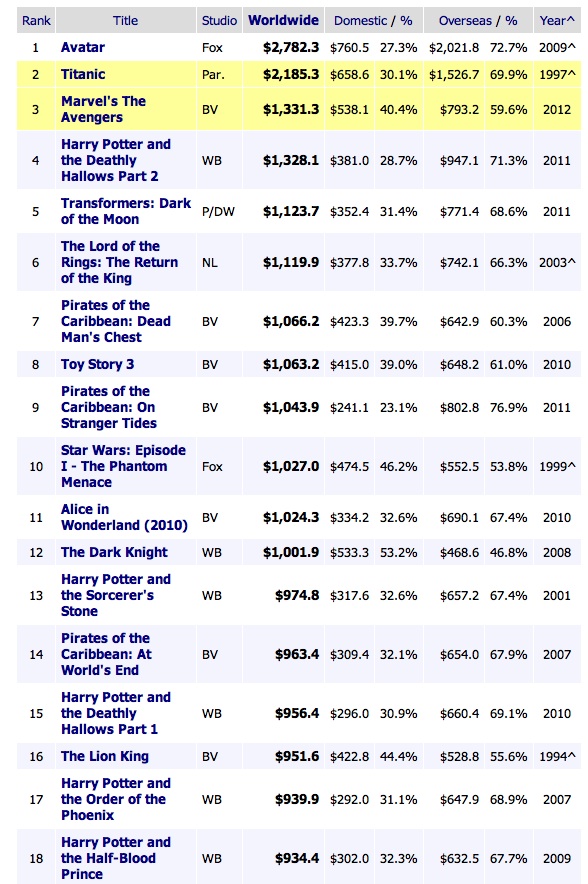Open the Toy Story 3 link
Viewport: 588px width, 884px height.
click(x=98, y=364)
